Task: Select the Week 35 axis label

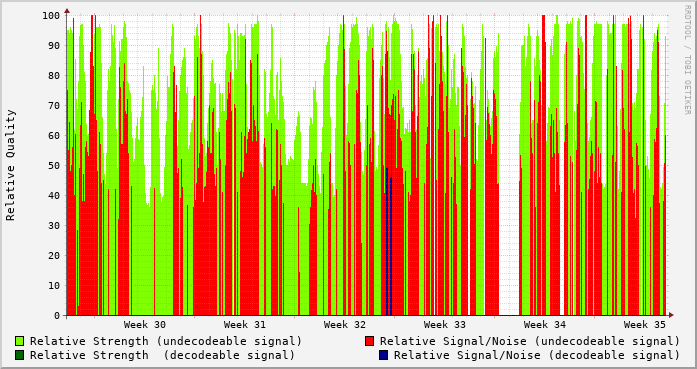Action: click(645, 325)
